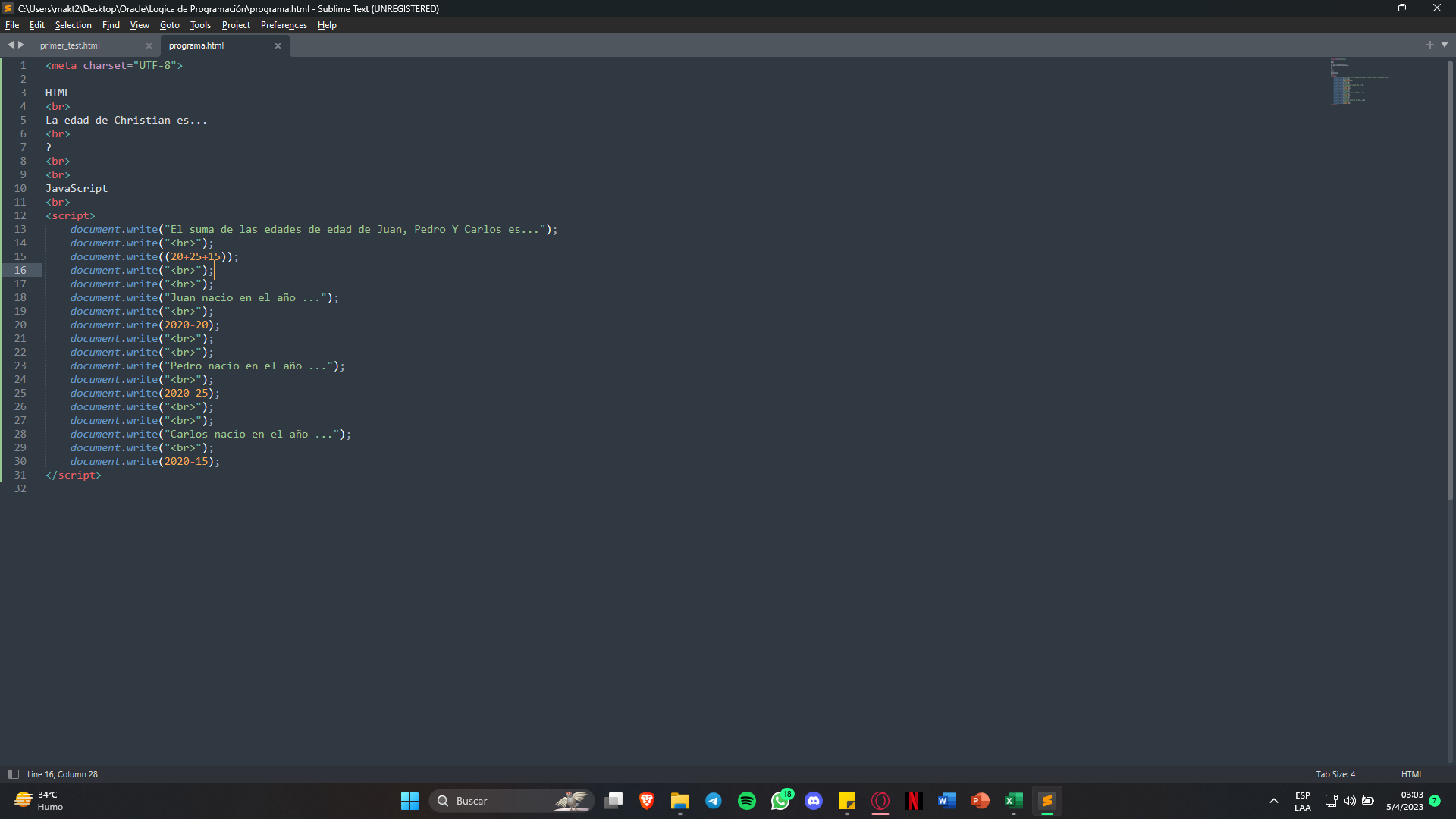Go to previous tab with left arrow

[x=11, y=45]
